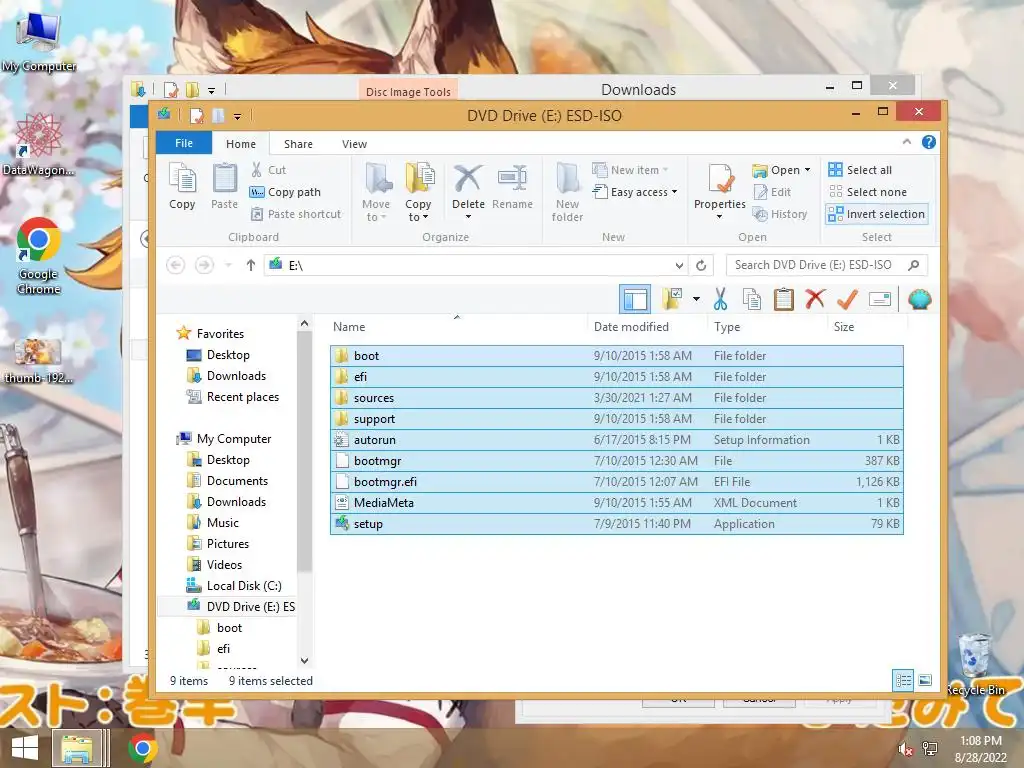Switch to the View ribbon tab
Screen dimensions: 1024x768
pyautogui.click(x=354, y=144)
